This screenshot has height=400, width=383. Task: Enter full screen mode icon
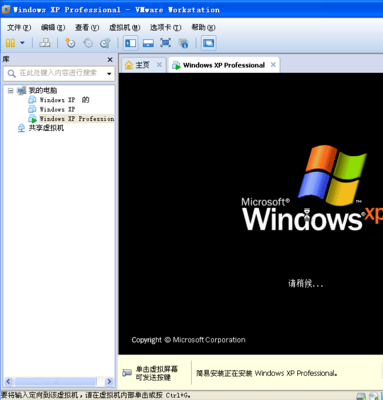[165, 43]
